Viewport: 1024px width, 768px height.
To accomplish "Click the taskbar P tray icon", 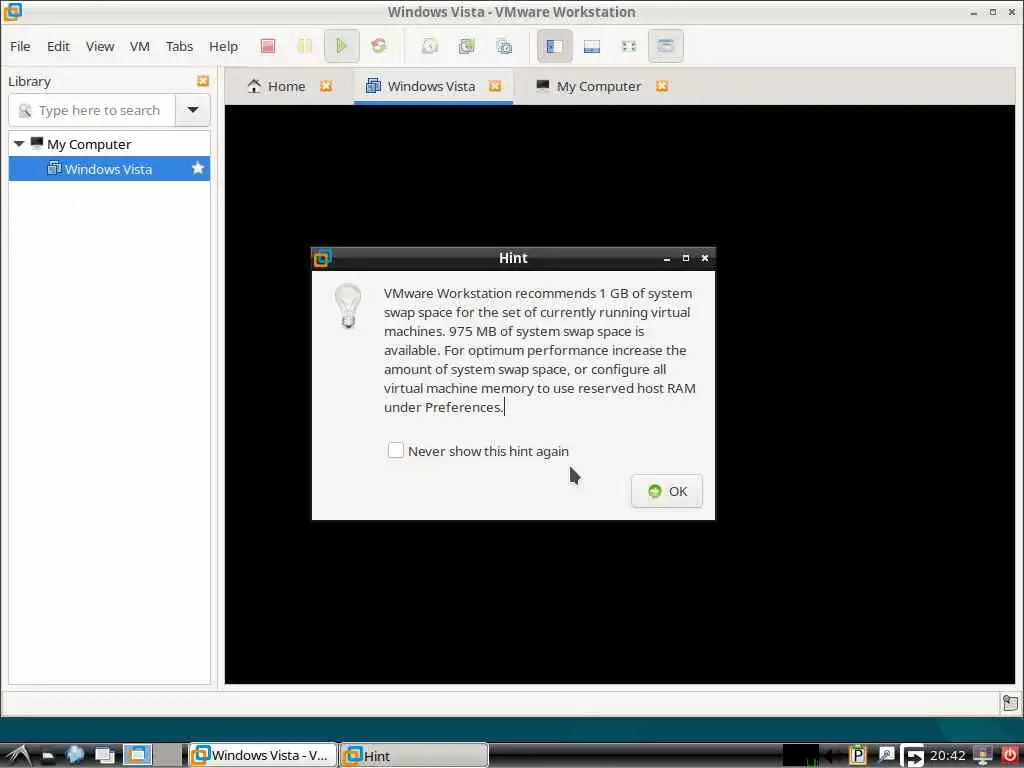I will click(x=857, y=755).
